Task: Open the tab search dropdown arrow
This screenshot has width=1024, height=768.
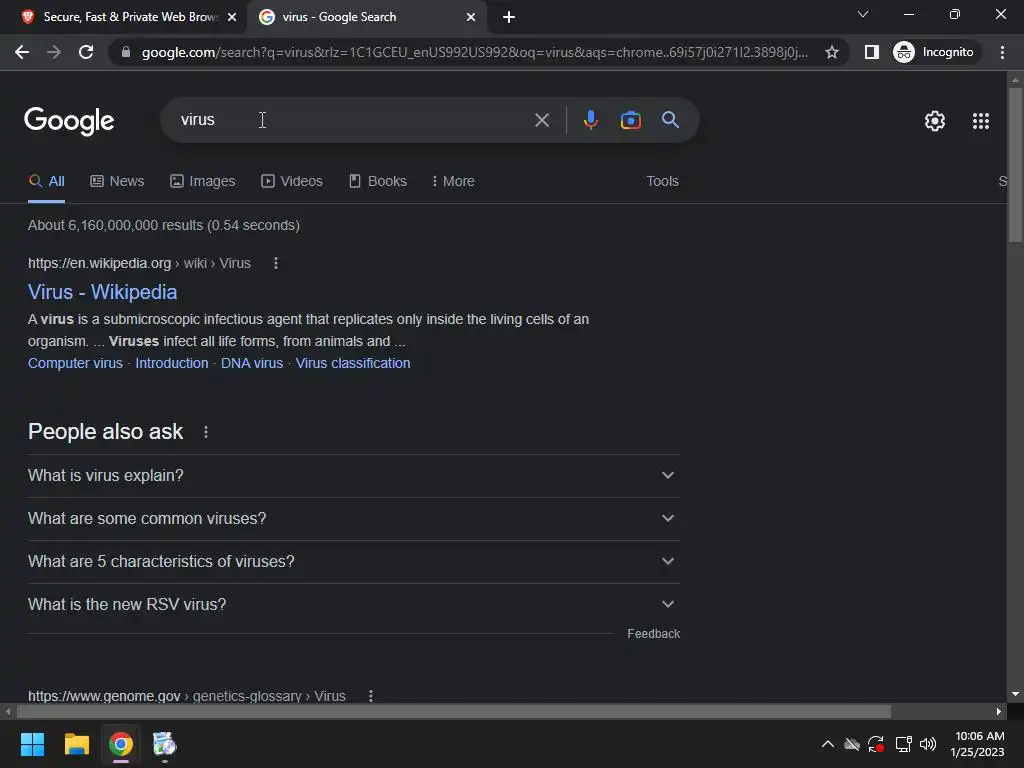Action: [863, 14]
